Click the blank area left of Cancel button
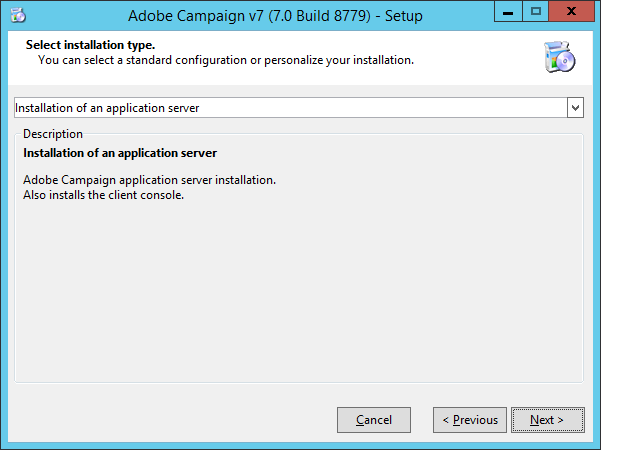 point(171,420)
